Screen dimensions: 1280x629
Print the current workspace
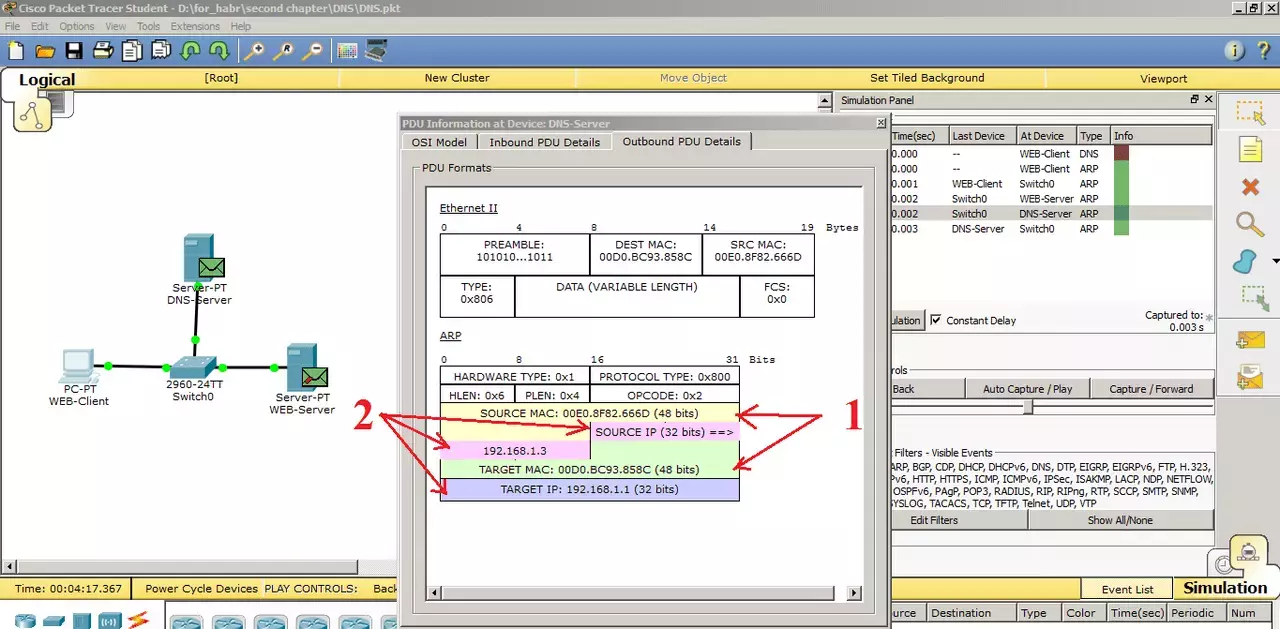[x=103, y=51]
